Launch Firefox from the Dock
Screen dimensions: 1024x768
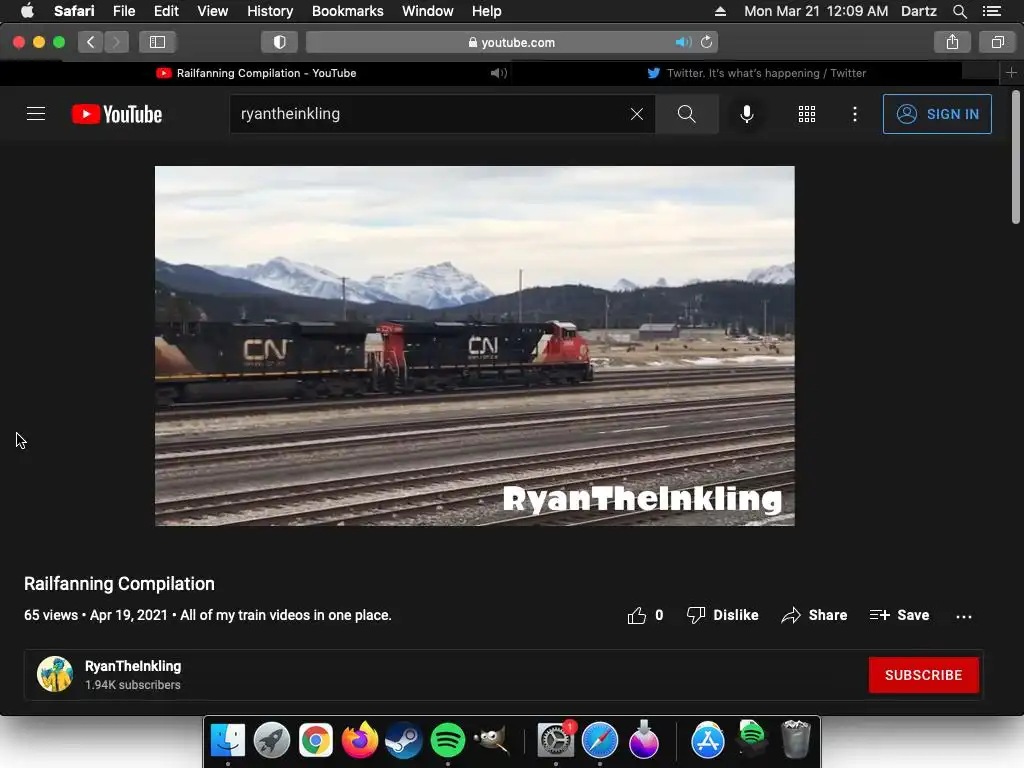(360, 740)
